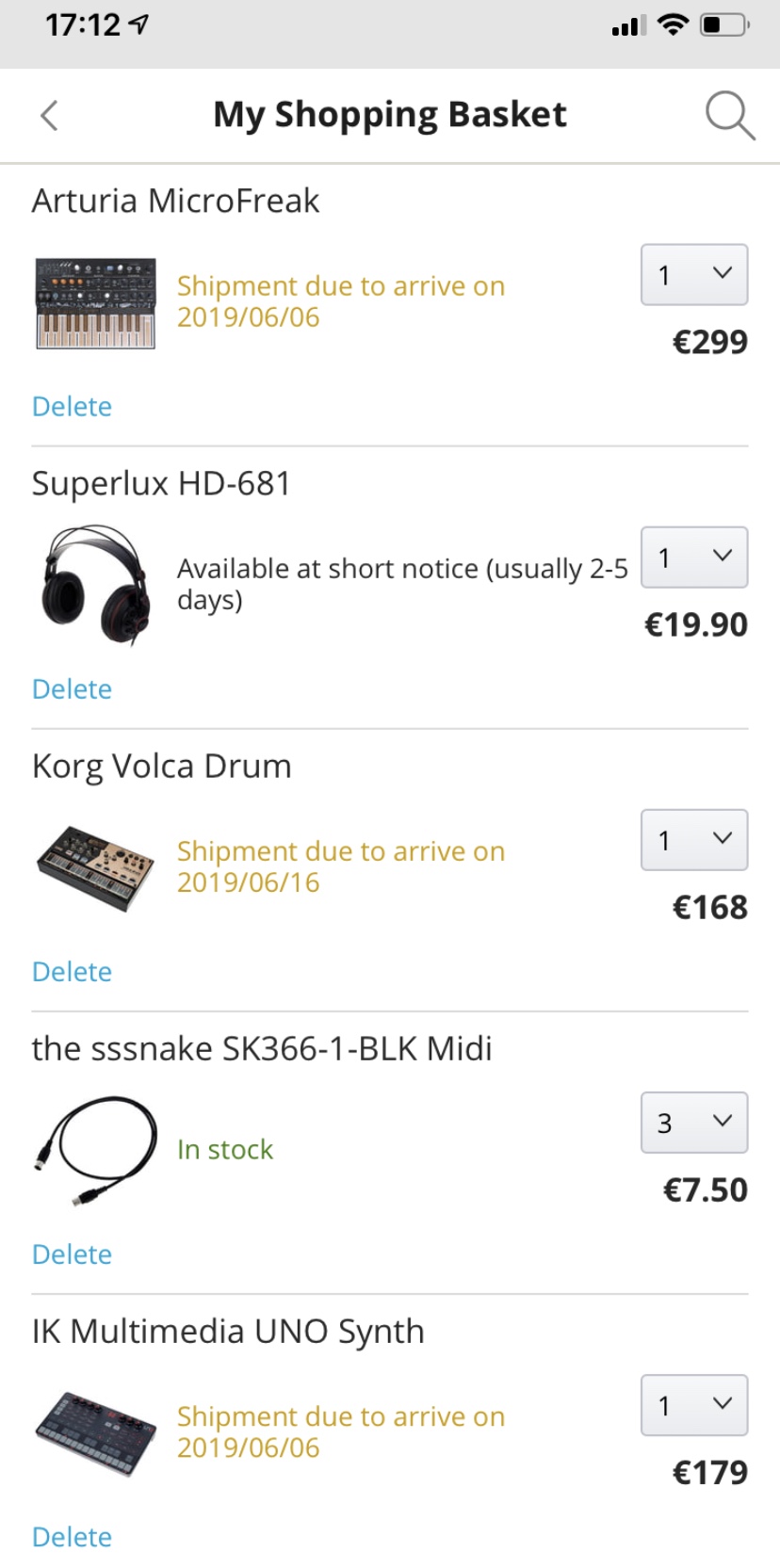Open the Superlux headphones thumbnail

click(x=95, y=586)
